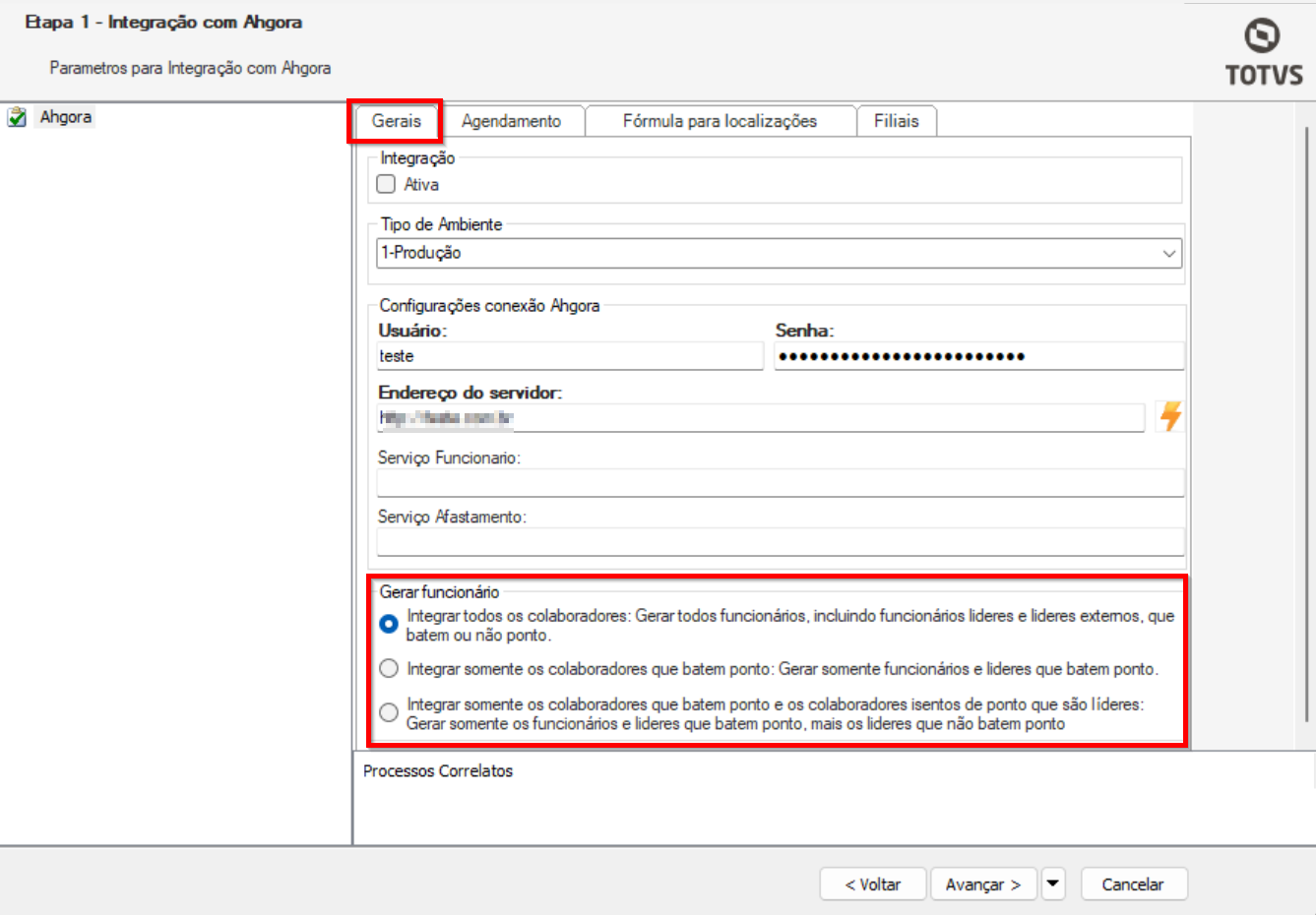Expand the Avançar button dropdown arrow
1316x915 pixels.
pyautogui.click(x=1053, y=884)
